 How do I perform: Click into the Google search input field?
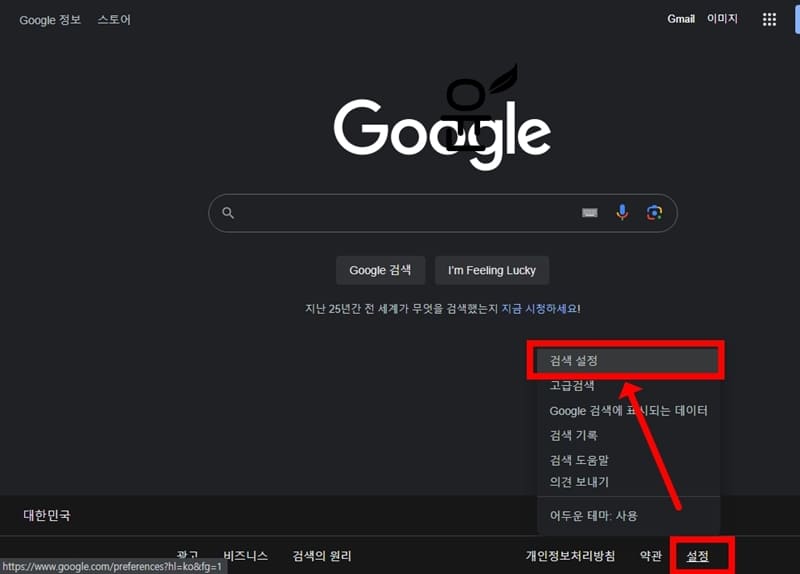[443, 213]
